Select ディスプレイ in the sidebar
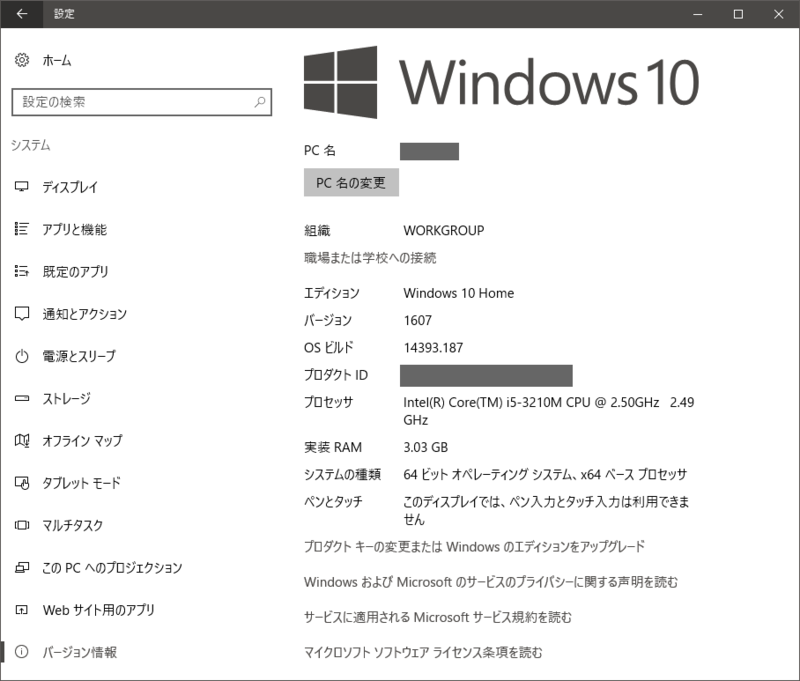Screen dimensions: 800x681 tap(69, 187)
